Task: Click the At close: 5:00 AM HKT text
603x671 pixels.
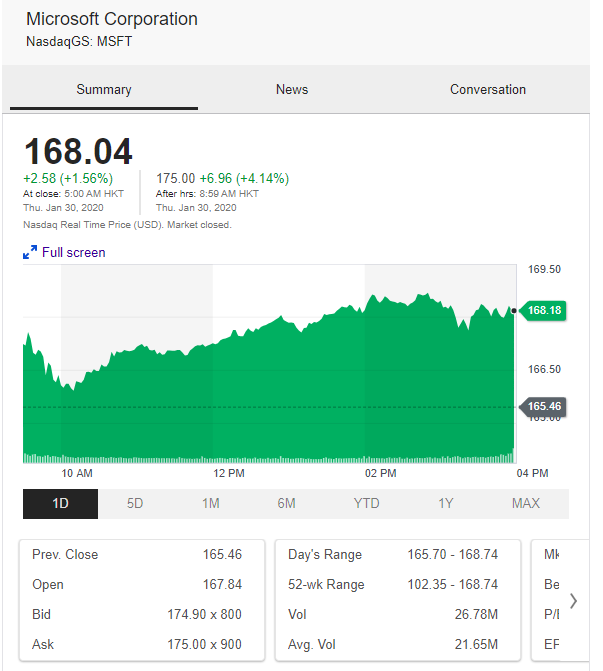Action: point(73,194)
